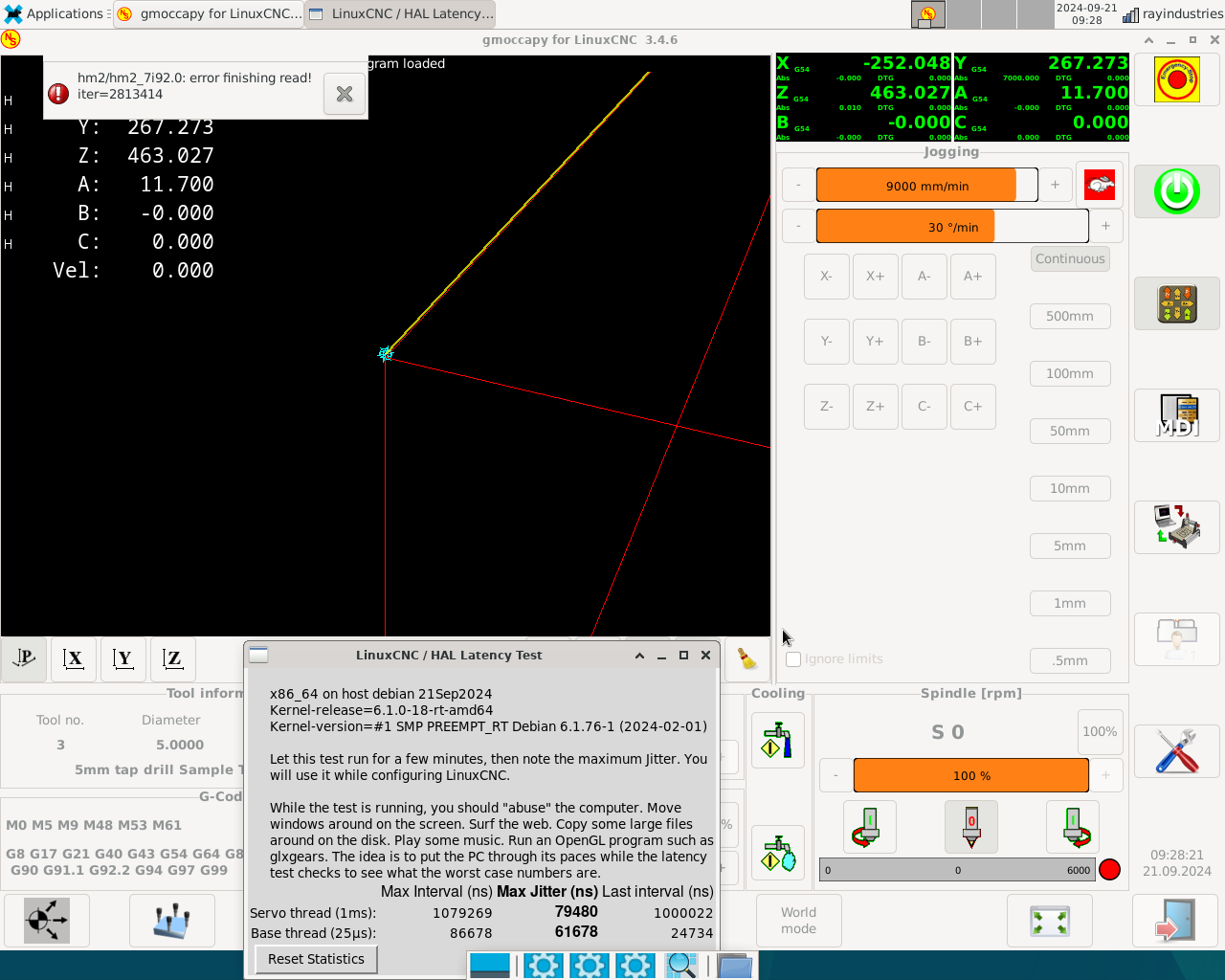Reset spindle override with 100% button
Image resolution: width=1225 pixels, height=980 pixels.
point(1100,731)
